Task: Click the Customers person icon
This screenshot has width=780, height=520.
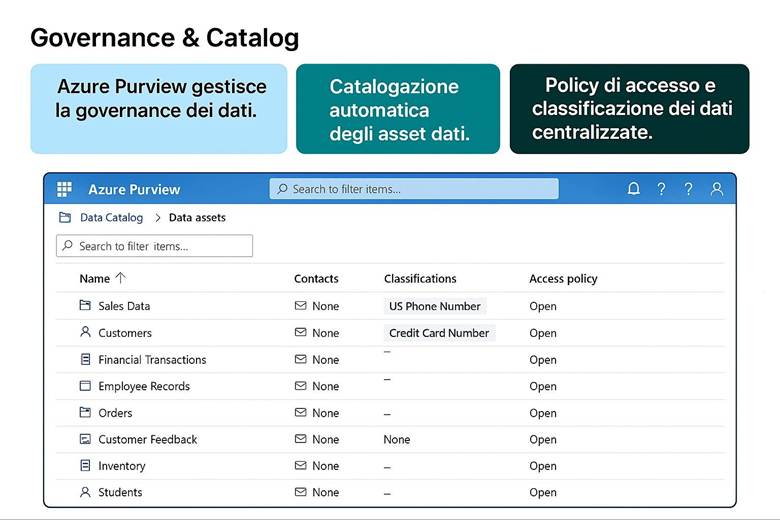Action: tap(85, 333)
